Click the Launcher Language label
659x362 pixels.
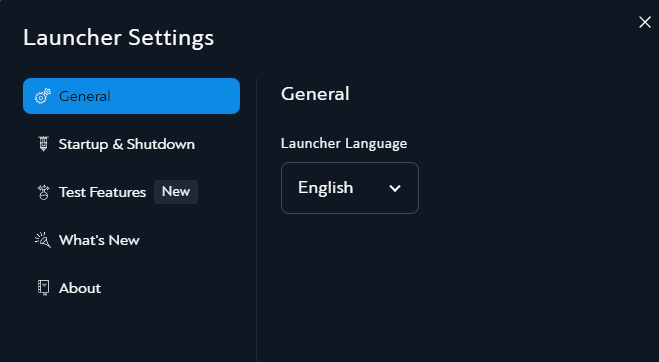tap(344, 143)
